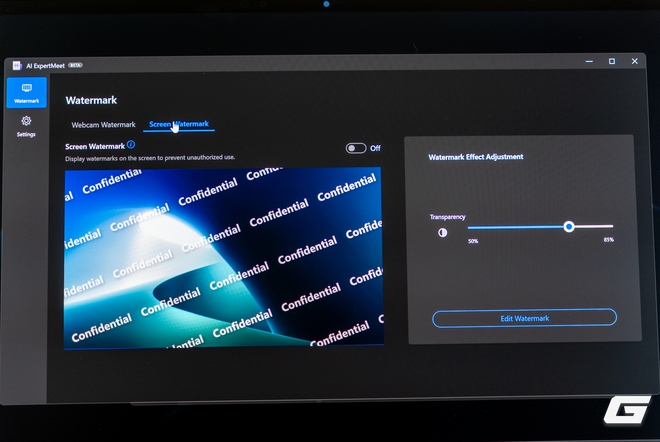Viewport: 660px width, 442px height.
Task: Minimize the AI ExpertMeet window
Action: (589, 61)
